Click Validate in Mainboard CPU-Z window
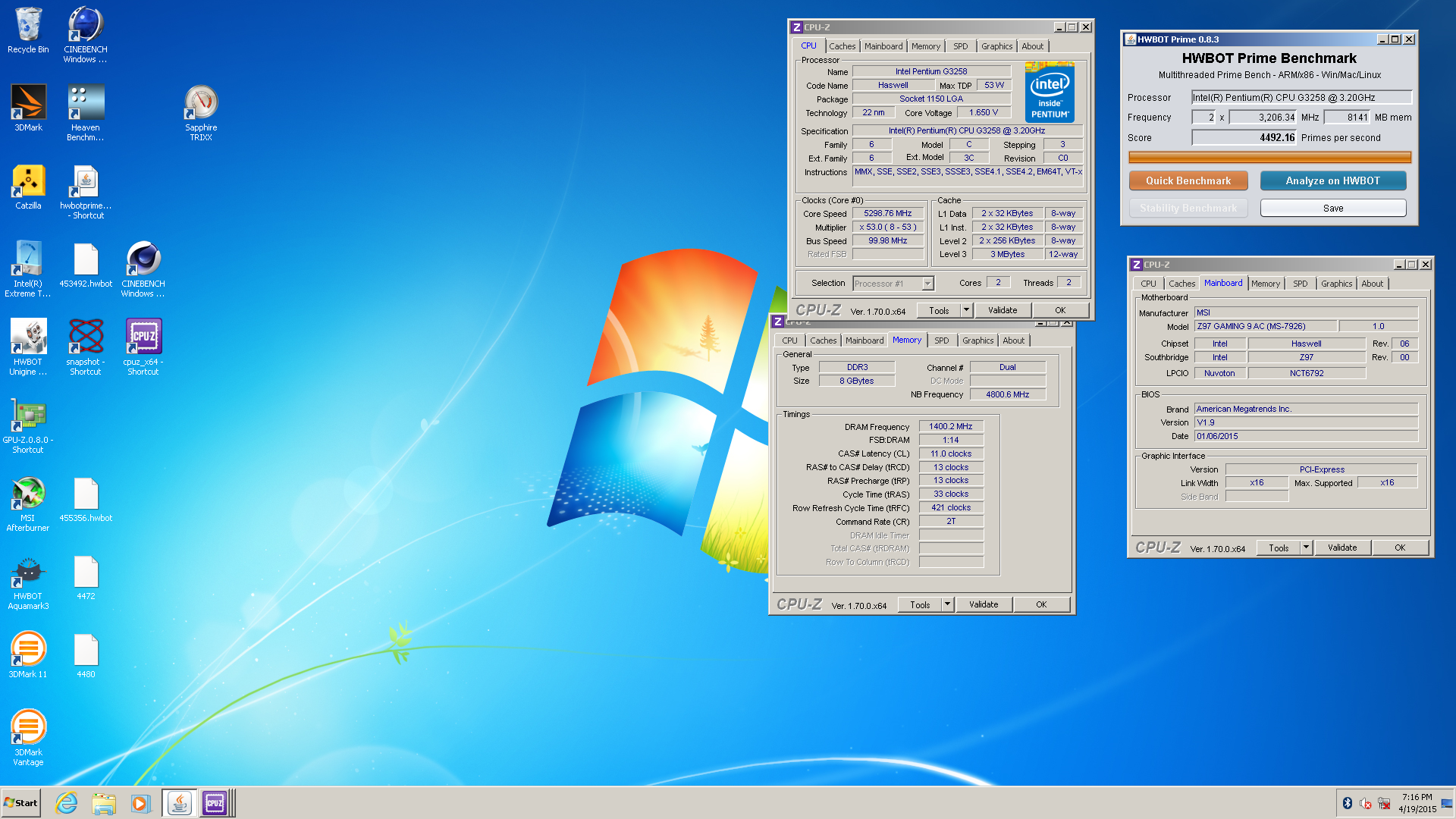The height and width of the screenshot is (819, 1456). [x=1342, y=548]
